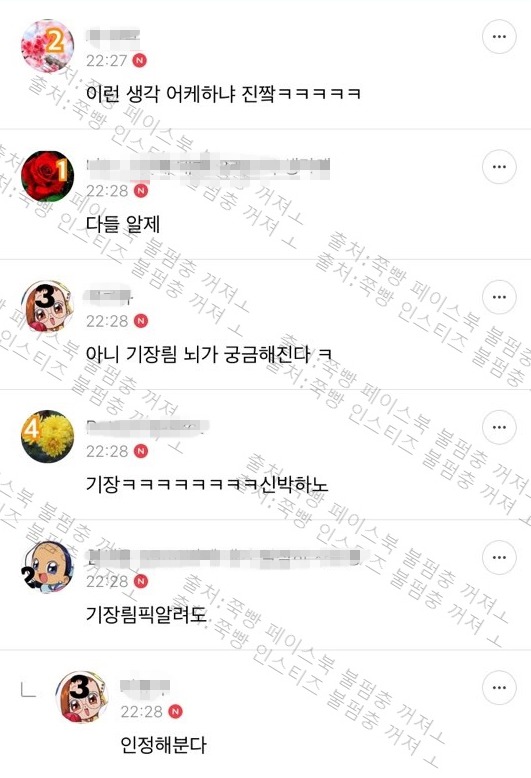Click the blurred username above '기장림픽알려도'
Image resolution: width=531 pixels, height=778 pixels.
tap(224, 557)
